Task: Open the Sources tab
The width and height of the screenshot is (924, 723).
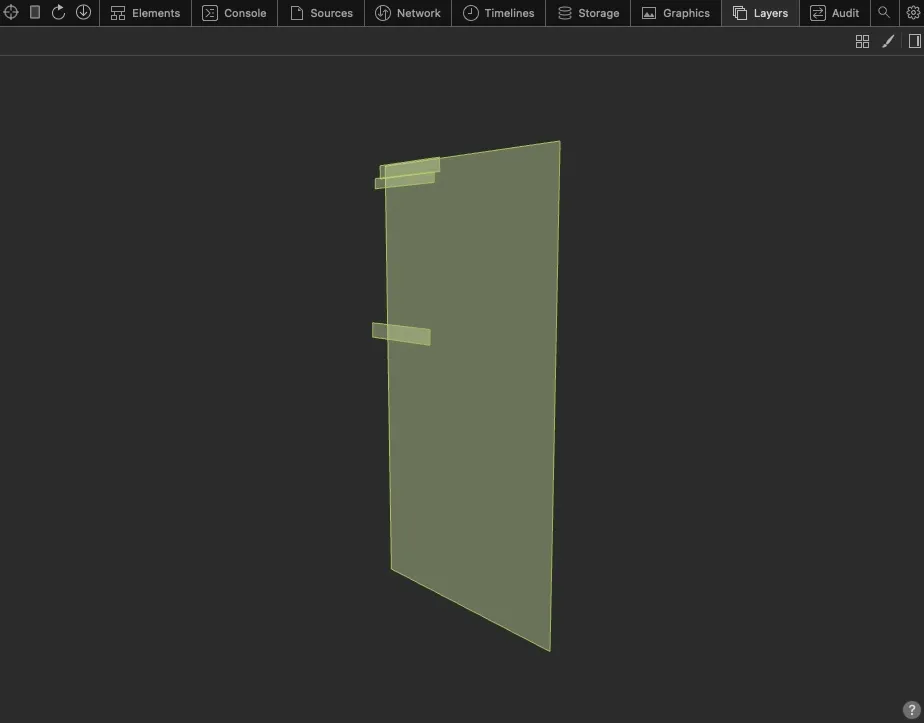Action: coord(321,13)
